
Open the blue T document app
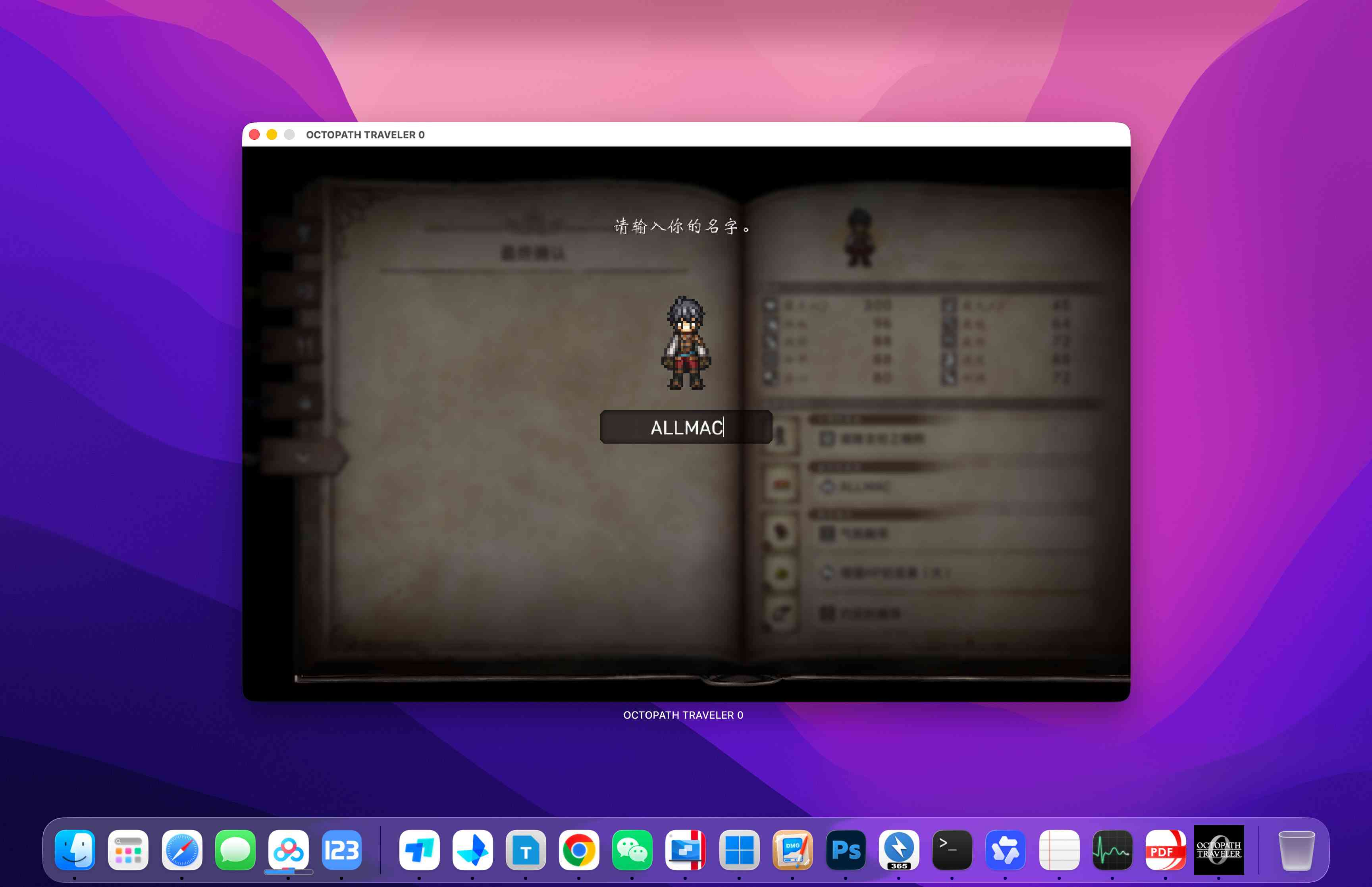pyautogui.click(x=526, y=850)
